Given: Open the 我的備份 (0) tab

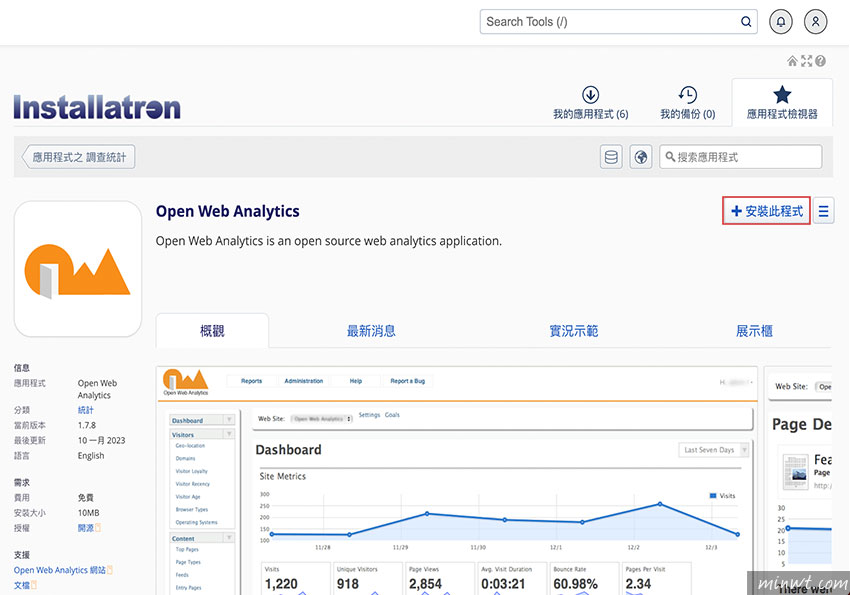Looking at the screenshot, I should 687,103.
